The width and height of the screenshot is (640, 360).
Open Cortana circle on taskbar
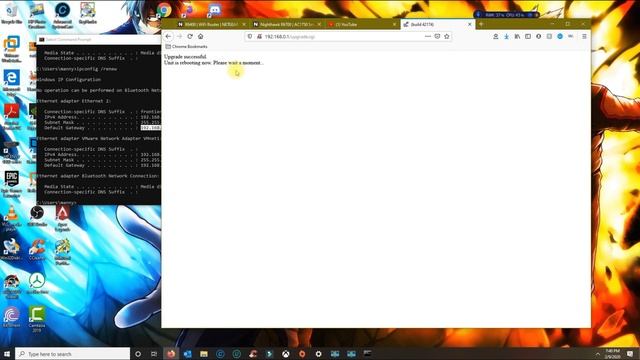[138, 354]
